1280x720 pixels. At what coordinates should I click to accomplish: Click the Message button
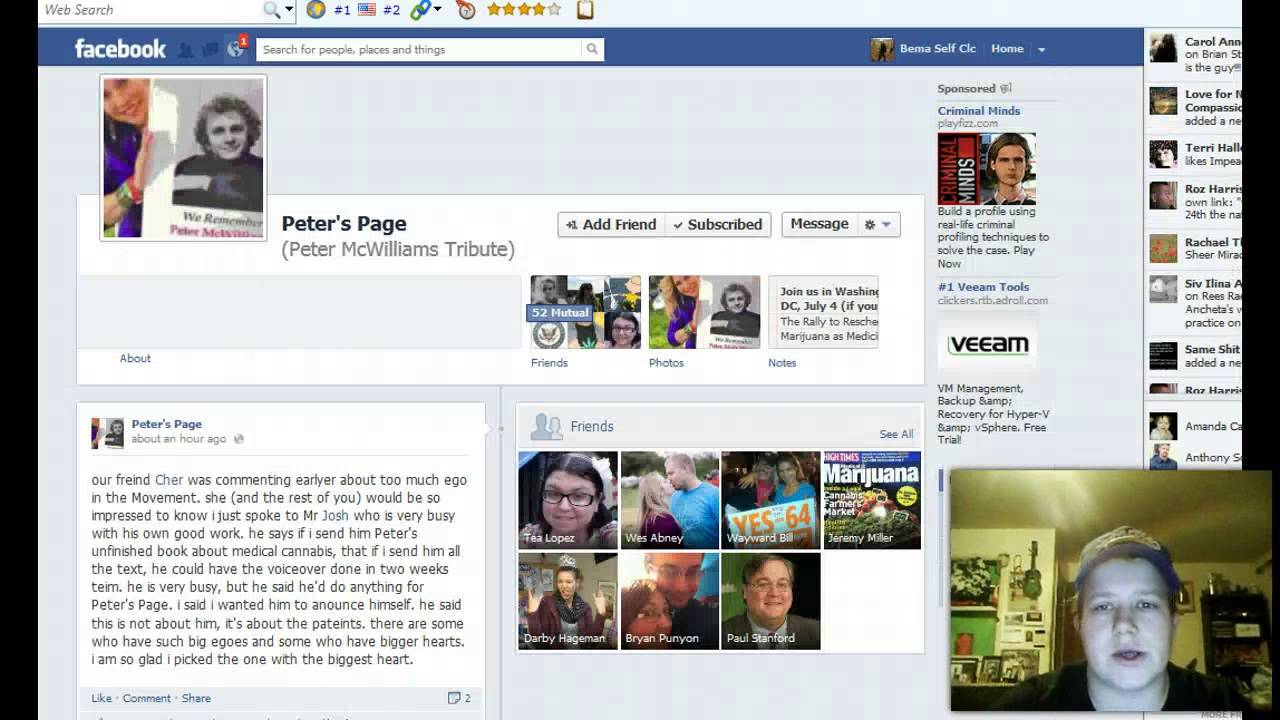819,224
